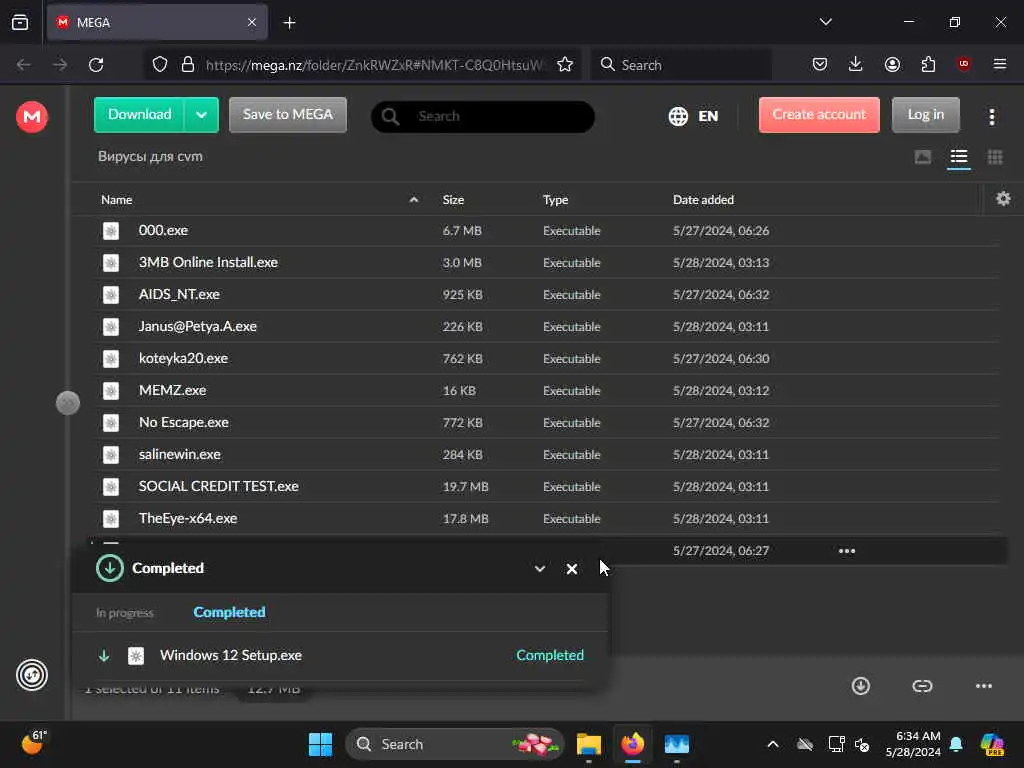
Task: Click the Completed transfer status icon
Action: (109, 568)
